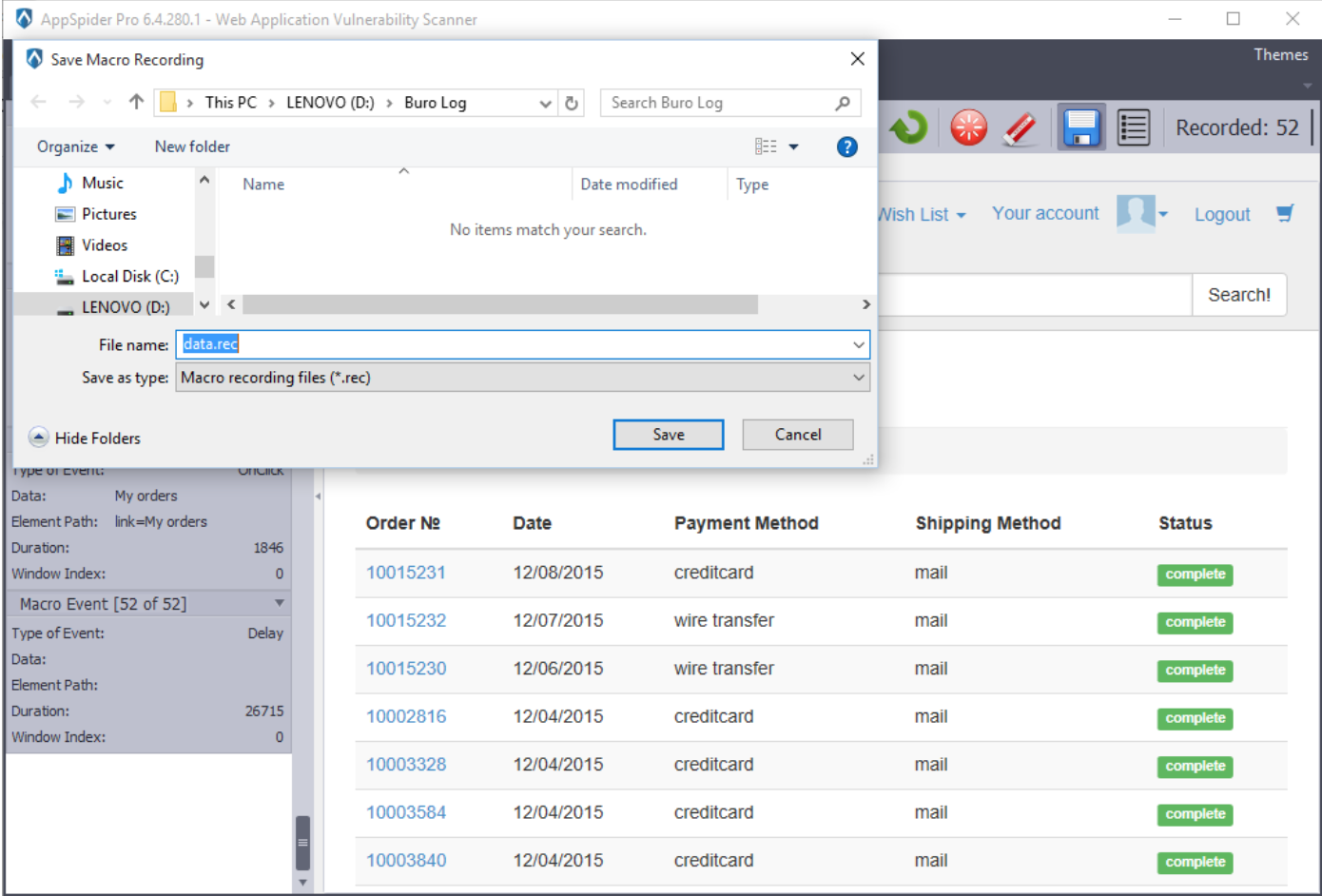The height and width of the screenshot is (896, 1322).
Task: Open the Save as type combo box
Action: click(x=522, y=378)
